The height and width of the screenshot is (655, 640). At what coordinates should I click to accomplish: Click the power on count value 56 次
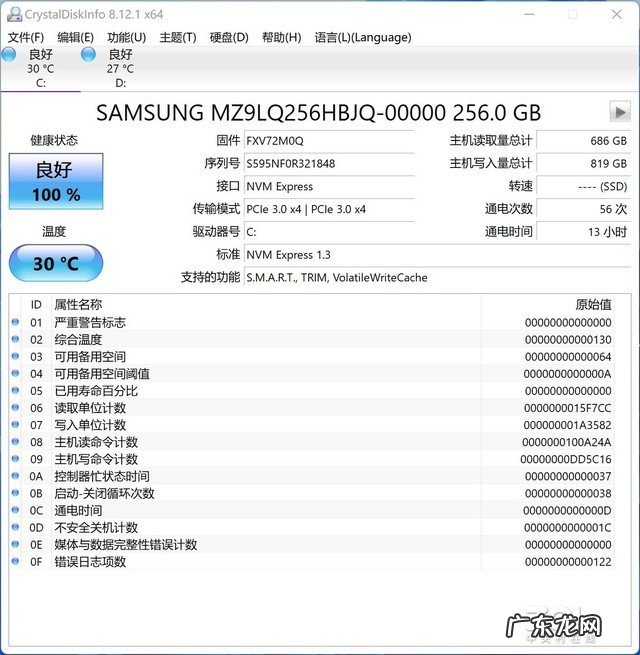click(584, 209)
